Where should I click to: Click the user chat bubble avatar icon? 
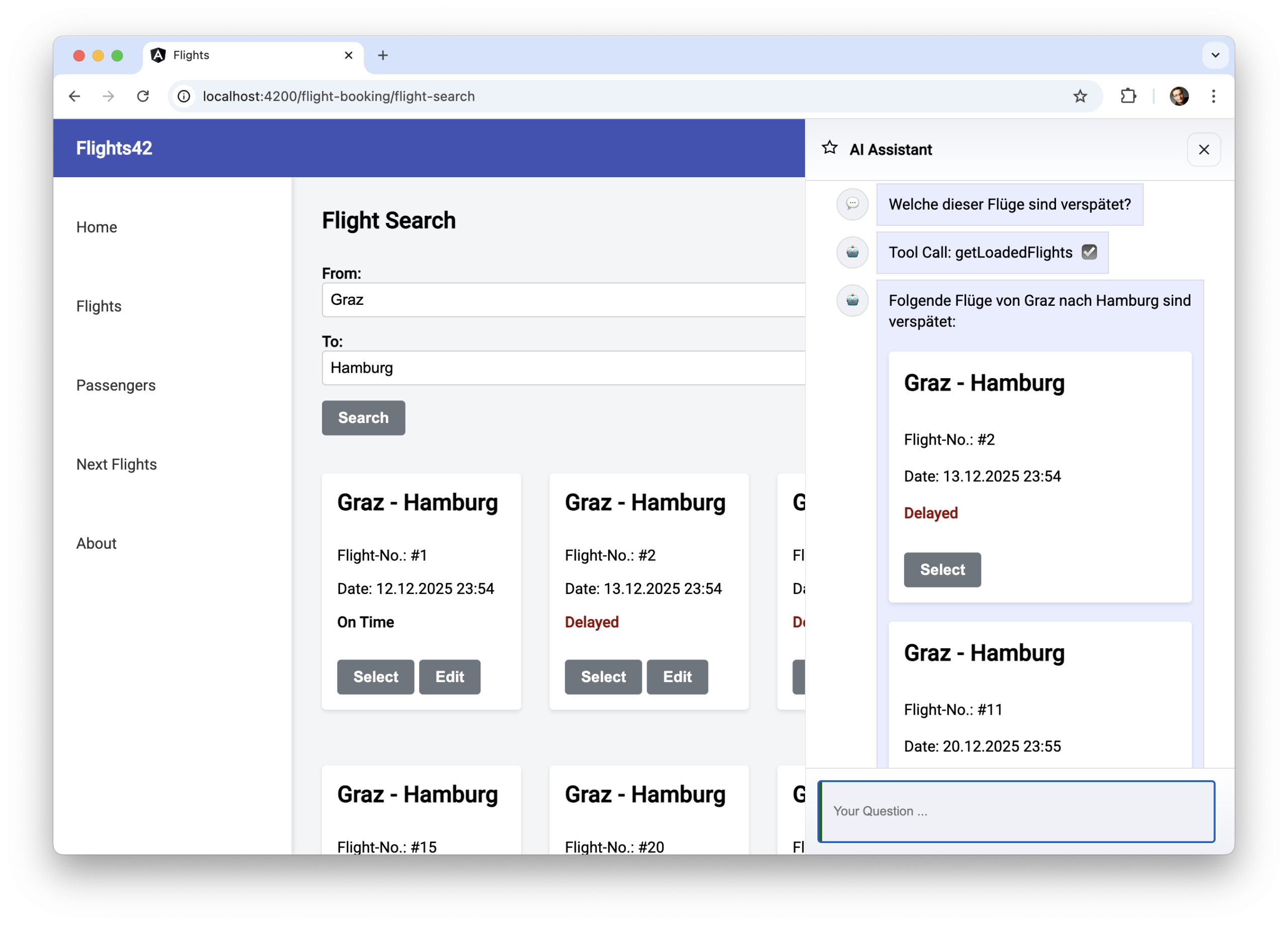tap(852, 204)
